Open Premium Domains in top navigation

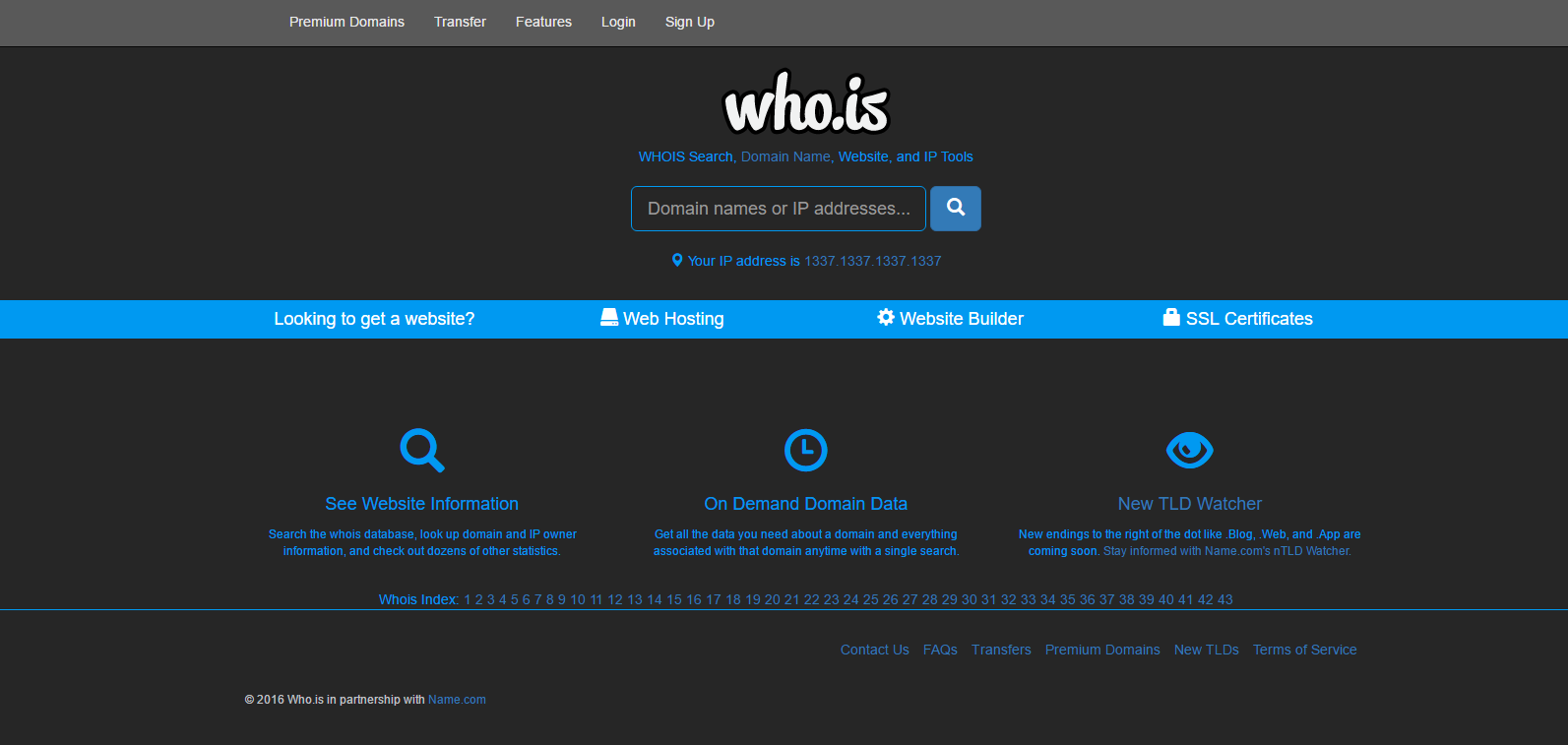(x=346, y=22)
